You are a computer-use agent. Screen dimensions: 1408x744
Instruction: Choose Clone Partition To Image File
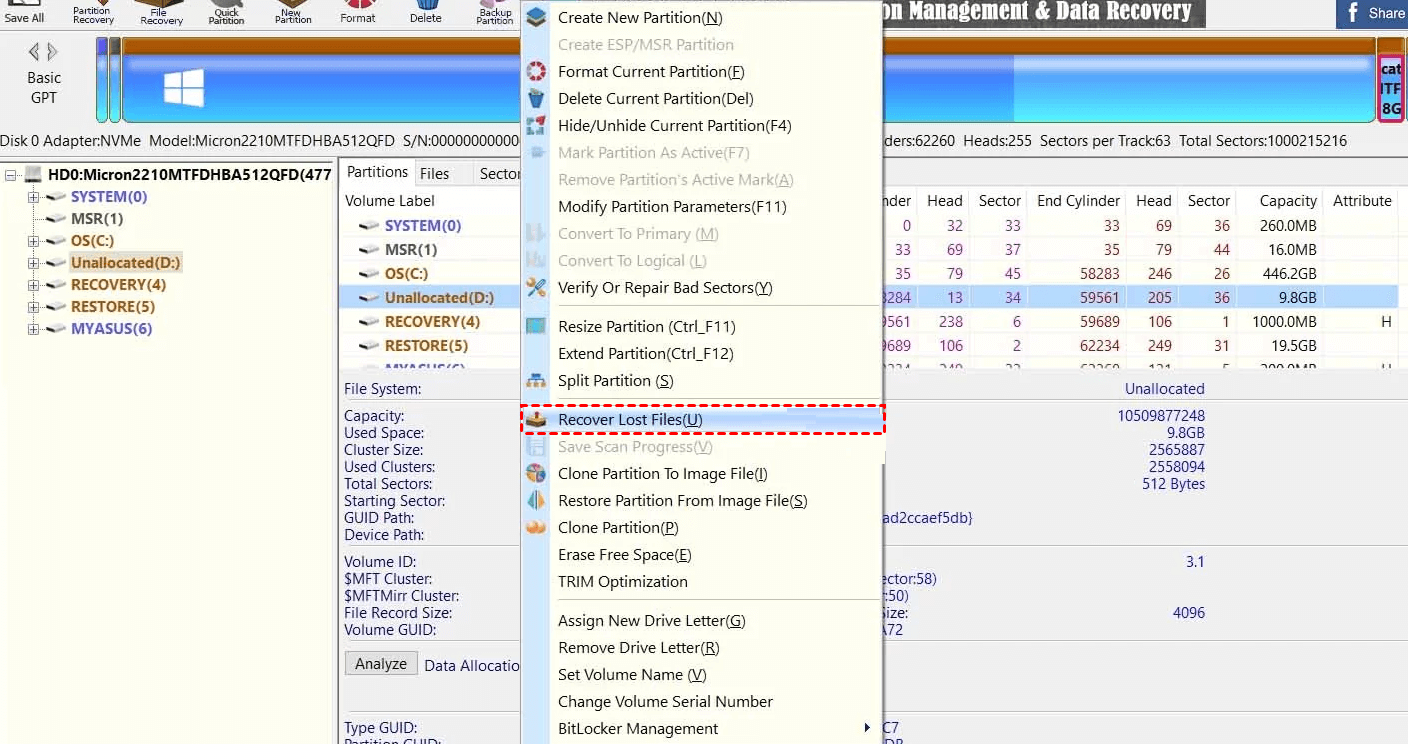[702, 474]
